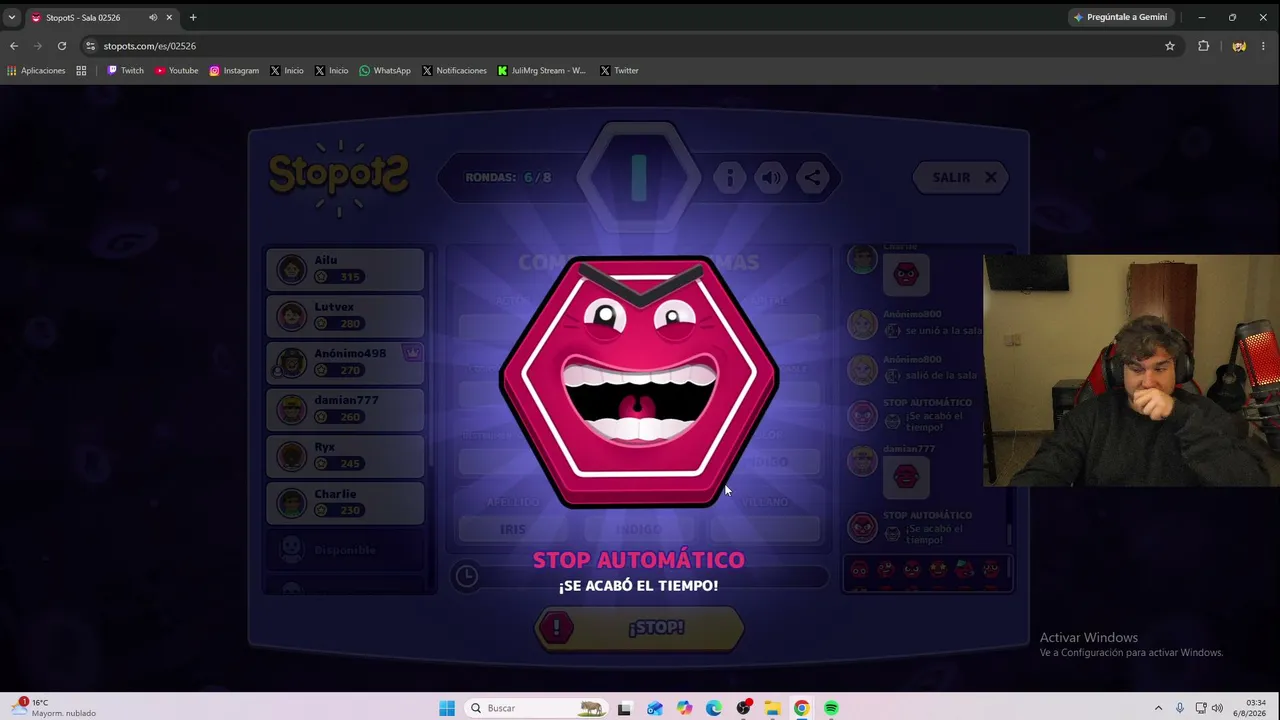Click damian777's angry emoji in chat
Image resolution: width=1280 pixels, height=720 pixels.
(x=906, y=477)
